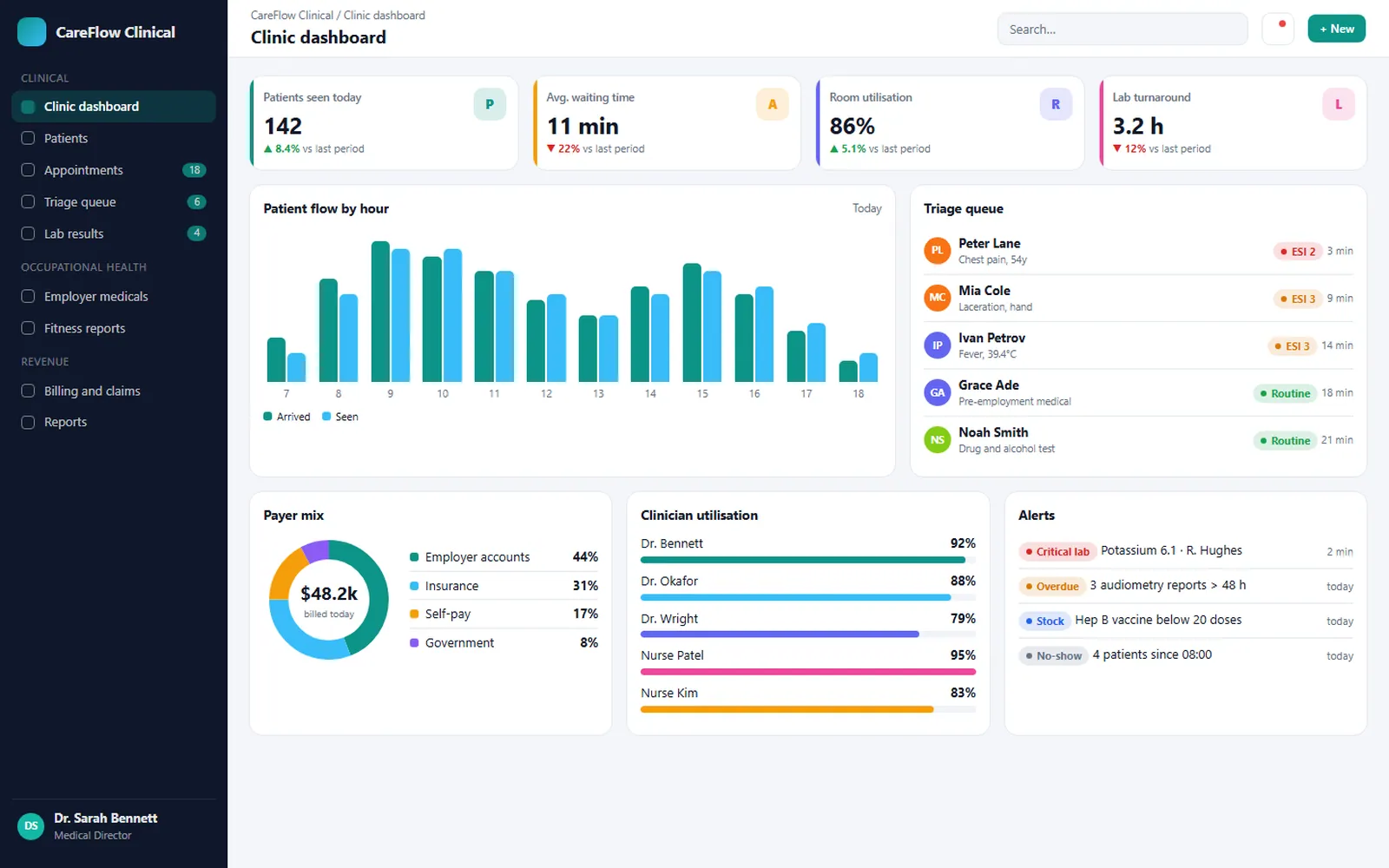Toggle the Seen legend swatch
Image resolution: width=1389 pixels, height=868 pixels.
pos(326,417)
